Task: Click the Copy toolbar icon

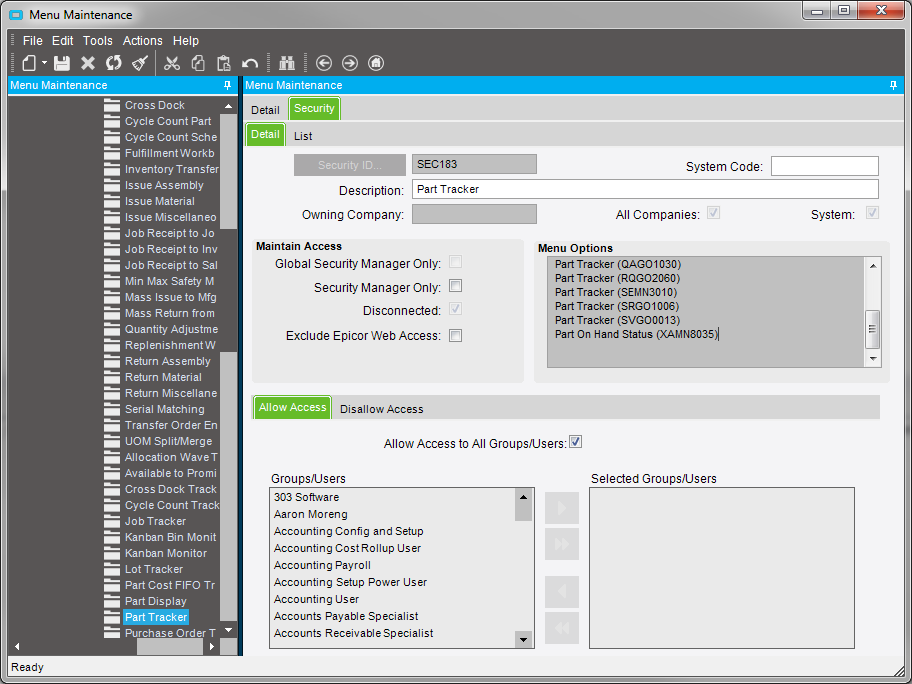Action: (x=198, y=63)
